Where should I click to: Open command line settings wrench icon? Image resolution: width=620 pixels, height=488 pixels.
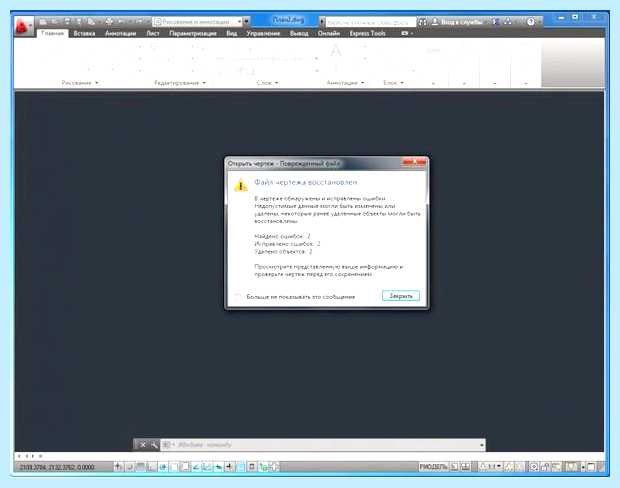coord(154,445)
